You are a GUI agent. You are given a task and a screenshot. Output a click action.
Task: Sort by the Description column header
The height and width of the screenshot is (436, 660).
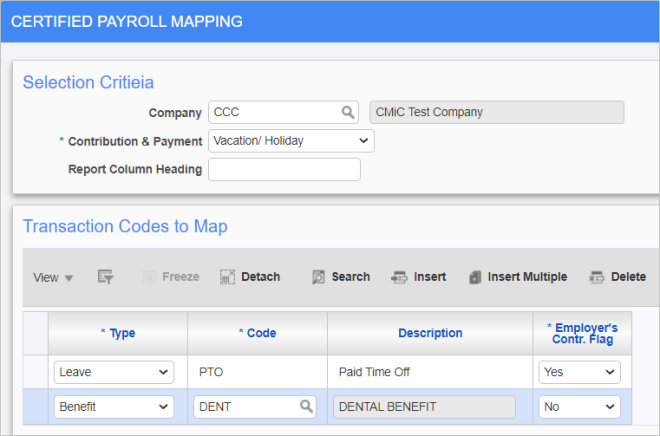(430, 333)
